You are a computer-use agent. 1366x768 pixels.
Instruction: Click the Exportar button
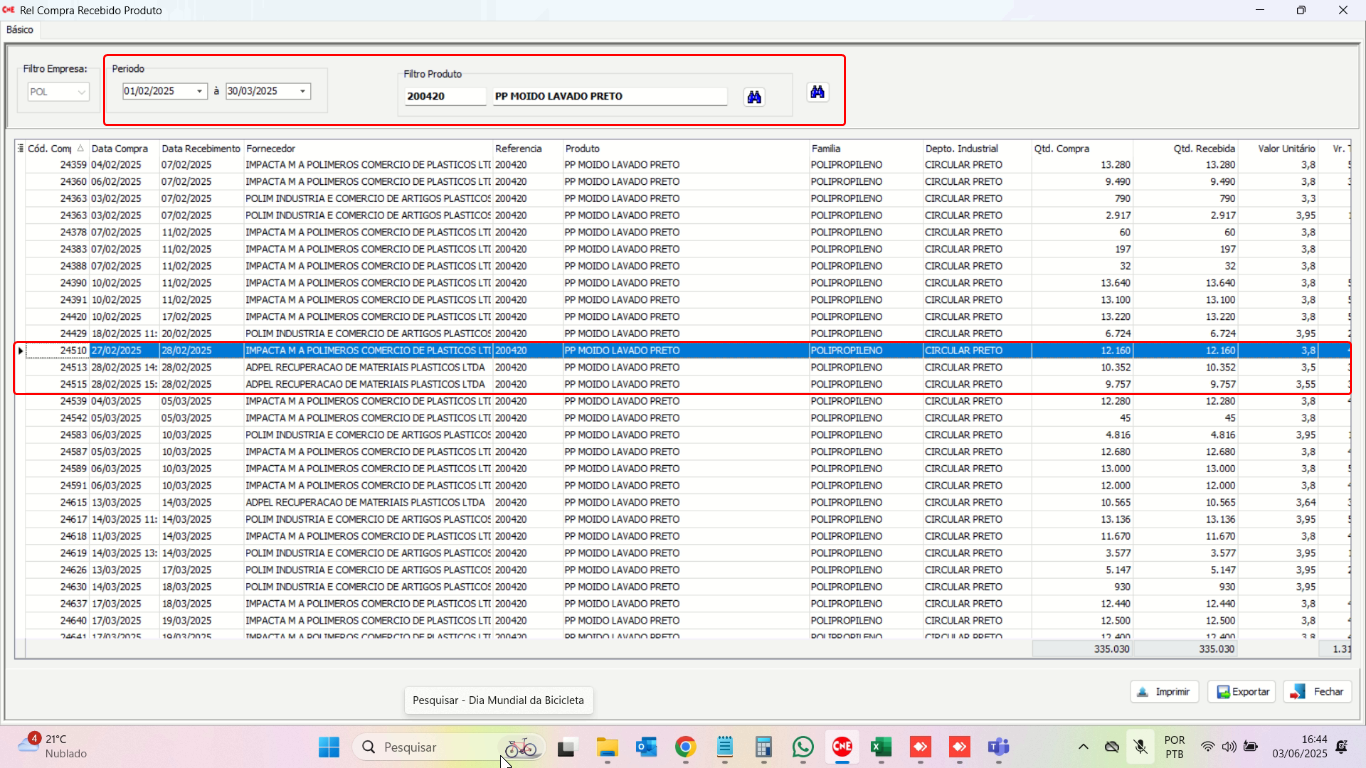(1241, 691)
